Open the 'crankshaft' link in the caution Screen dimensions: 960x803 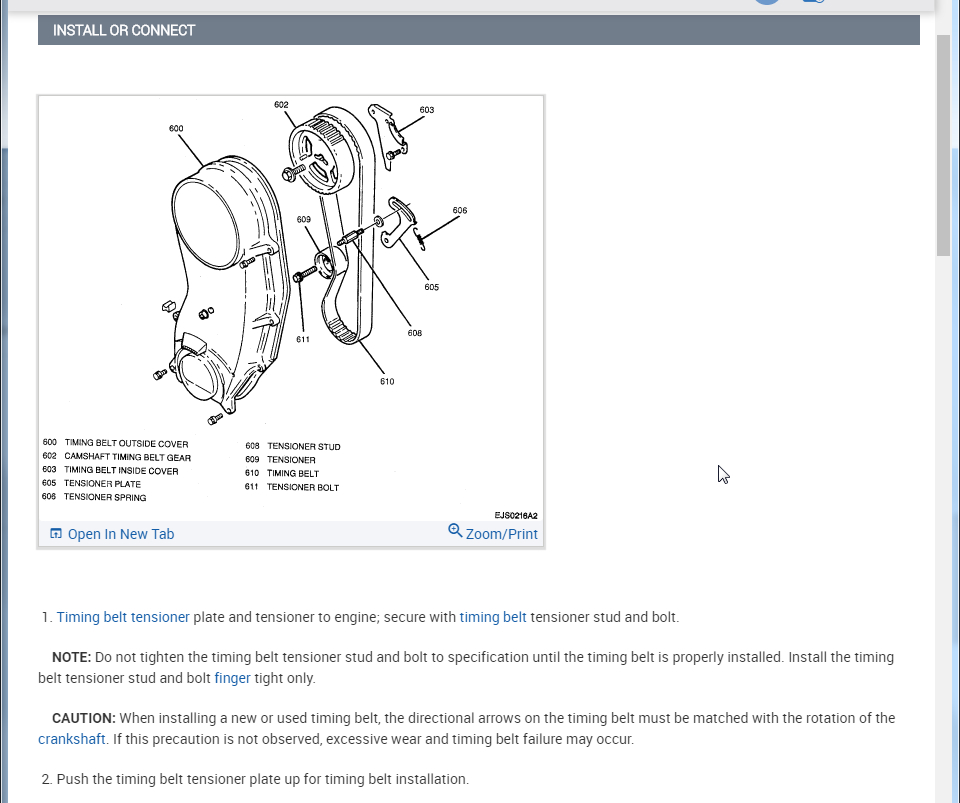pyautogui.click(x=72, y=739)
